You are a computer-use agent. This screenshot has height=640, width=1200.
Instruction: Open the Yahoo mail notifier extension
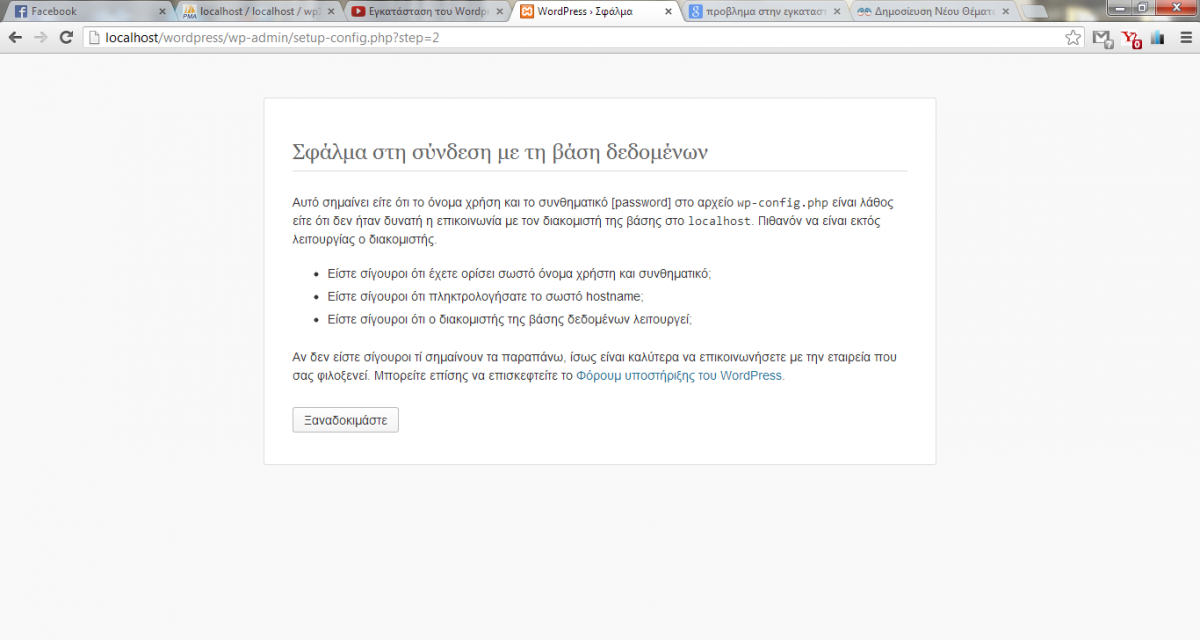click(x=1132, y=39)
